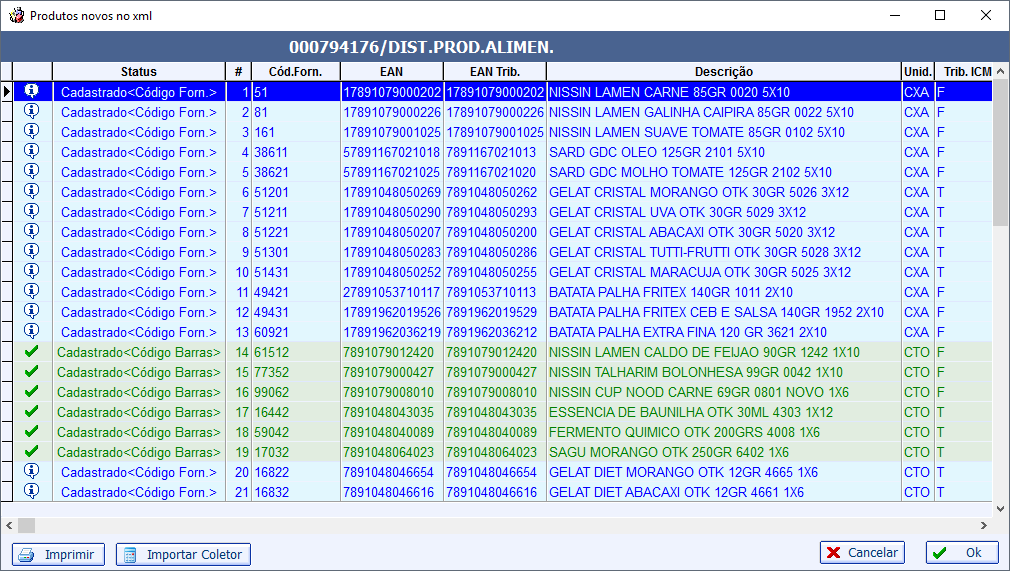This screenshot has height=571, width=1010.
Task: Select EAN cell 7891079012420
Action: click(x=392, y=352)
